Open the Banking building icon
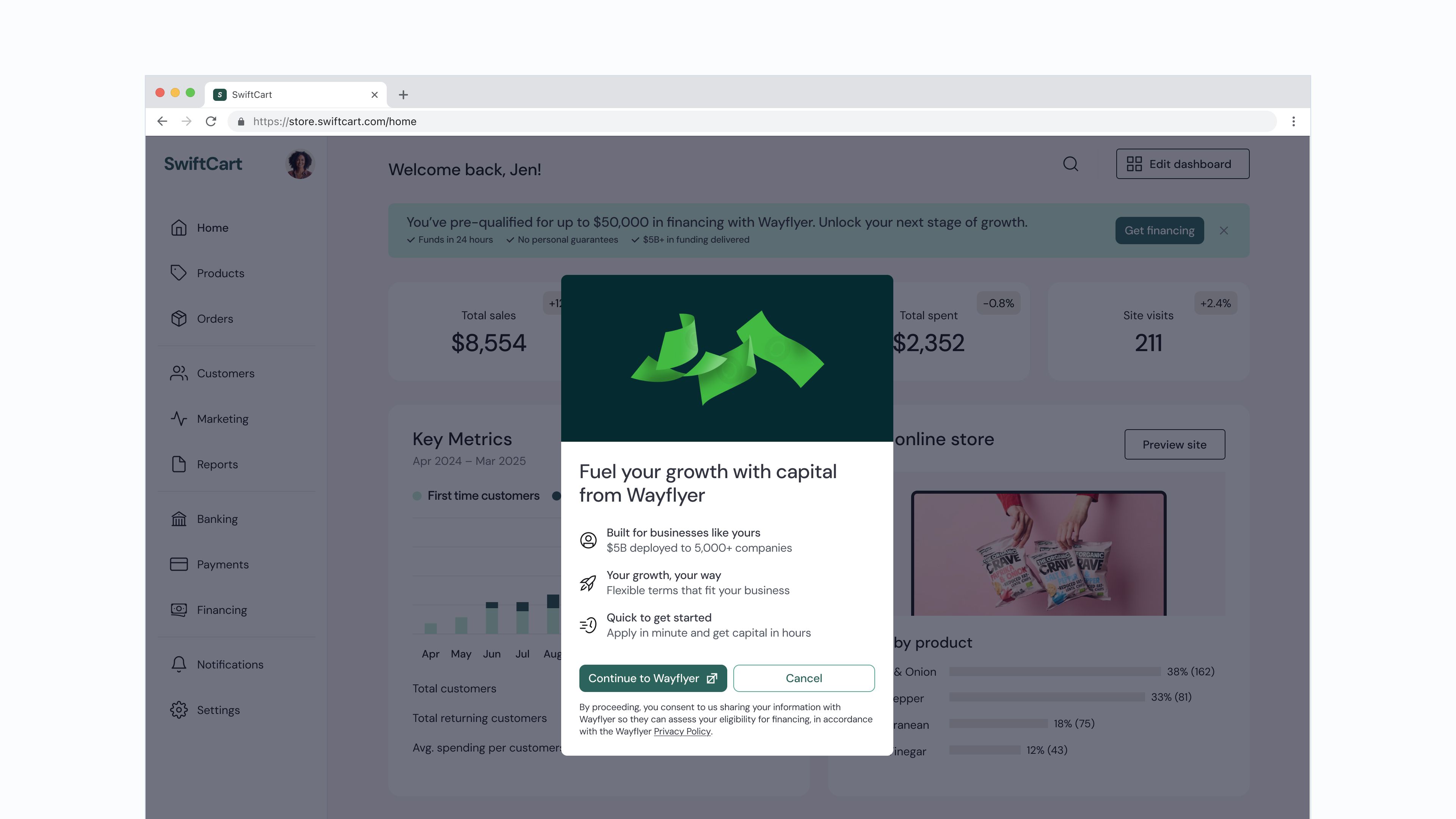This screenshot has height=819, width=1456. [179, 519]
